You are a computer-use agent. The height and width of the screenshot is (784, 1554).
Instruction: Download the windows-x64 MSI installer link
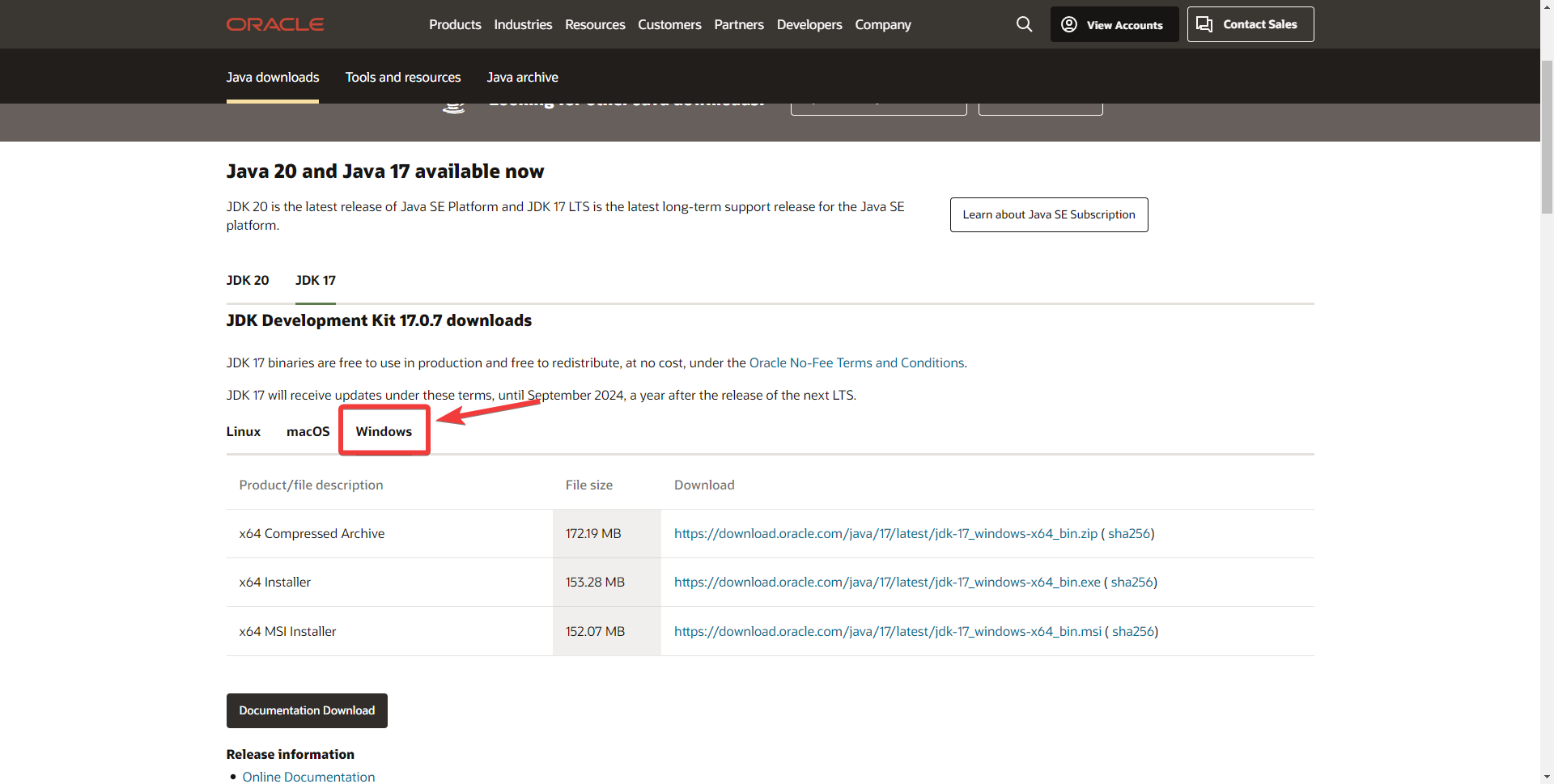click(887, 631)
